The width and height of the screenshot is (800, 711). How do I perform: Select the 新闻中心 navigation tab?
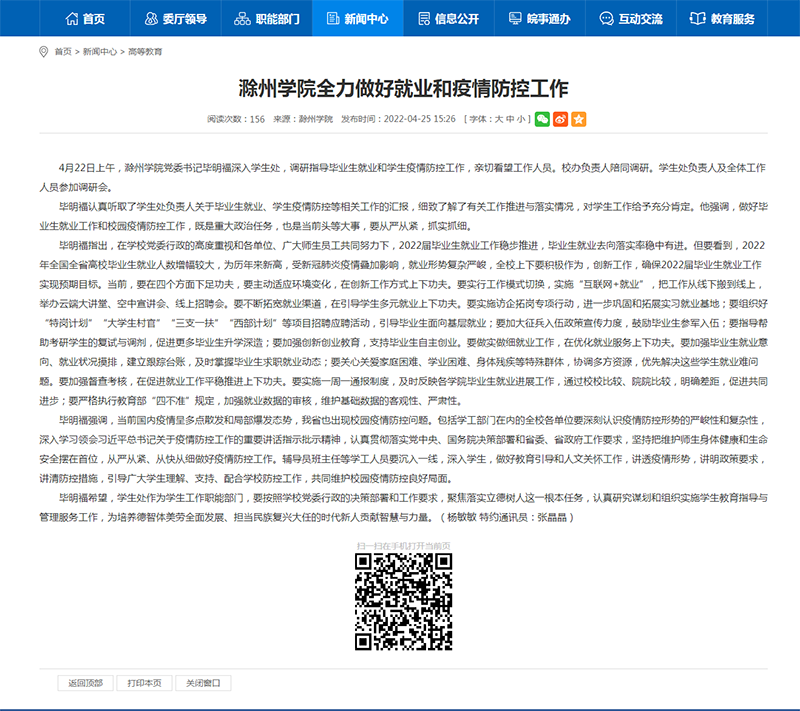click(358, 18)
